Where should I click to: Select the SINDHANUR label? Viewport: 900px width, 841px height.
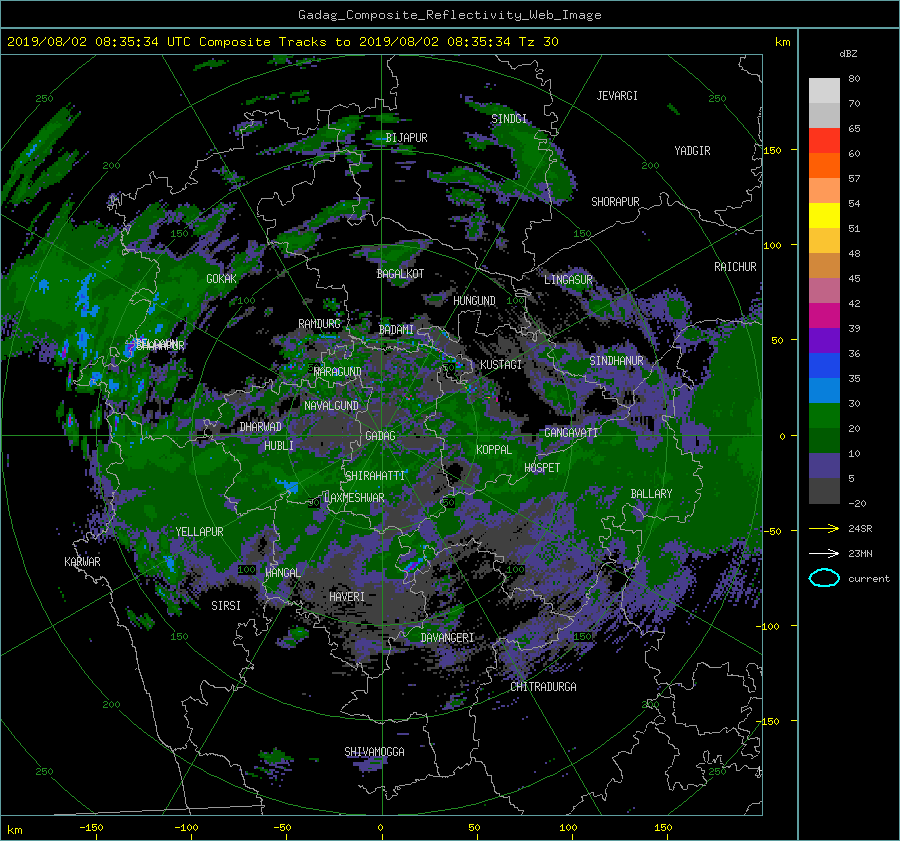click(x=616, y=361)
